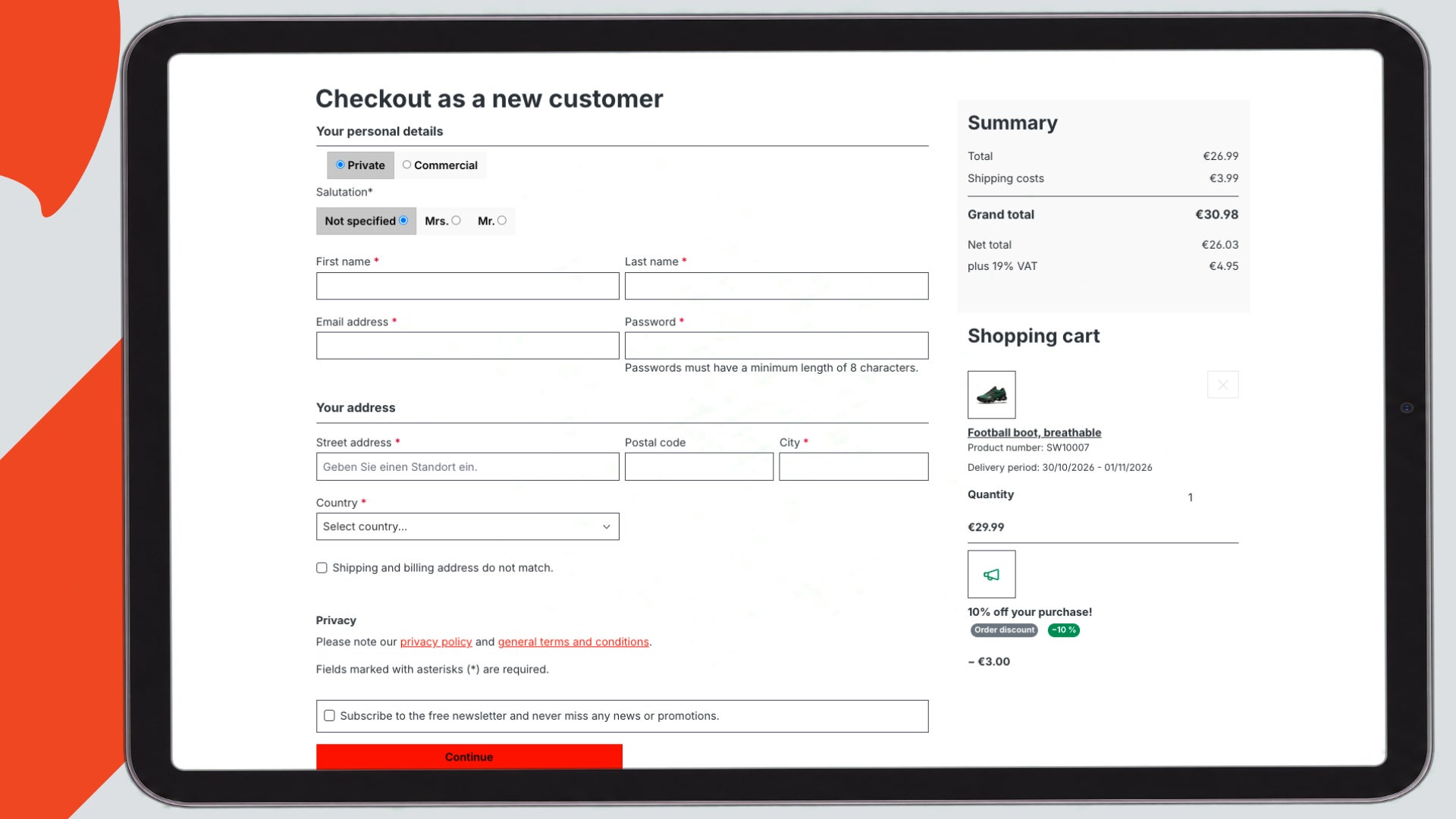Viewport: 1456px width, 819px height.
Task: Click the green megaphone promotion icon
Action: point(991,575)
